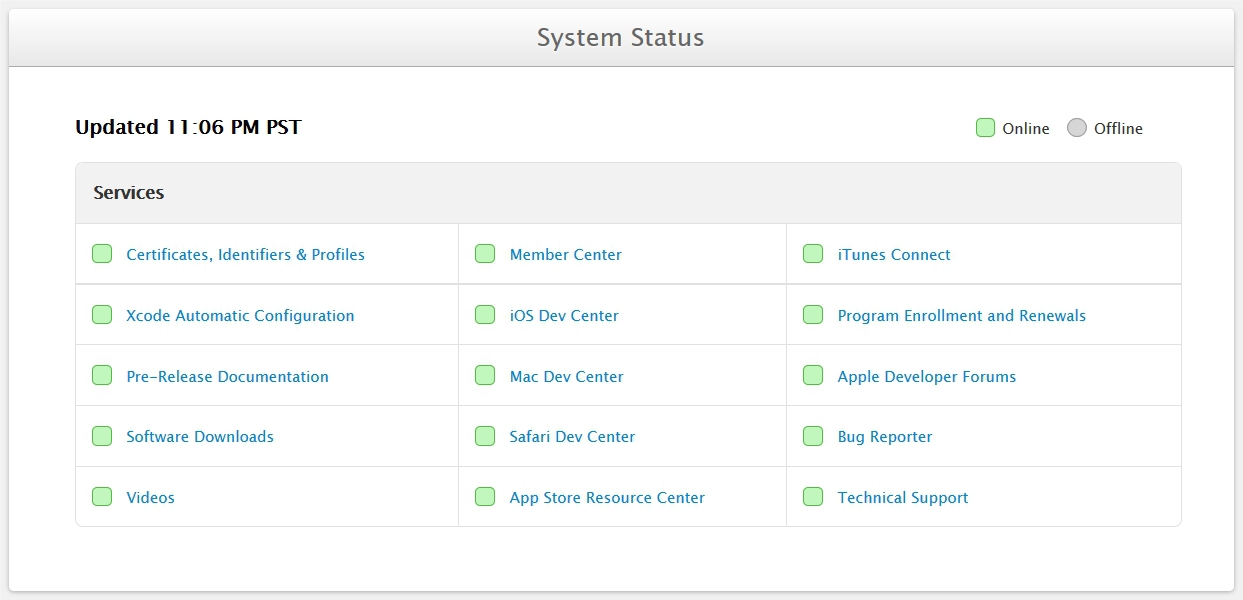Open Certificates, Identifiers & Profiles link
Viewport: 1243px width, 600px height.
pyautogui.click(x=245, y=254)
